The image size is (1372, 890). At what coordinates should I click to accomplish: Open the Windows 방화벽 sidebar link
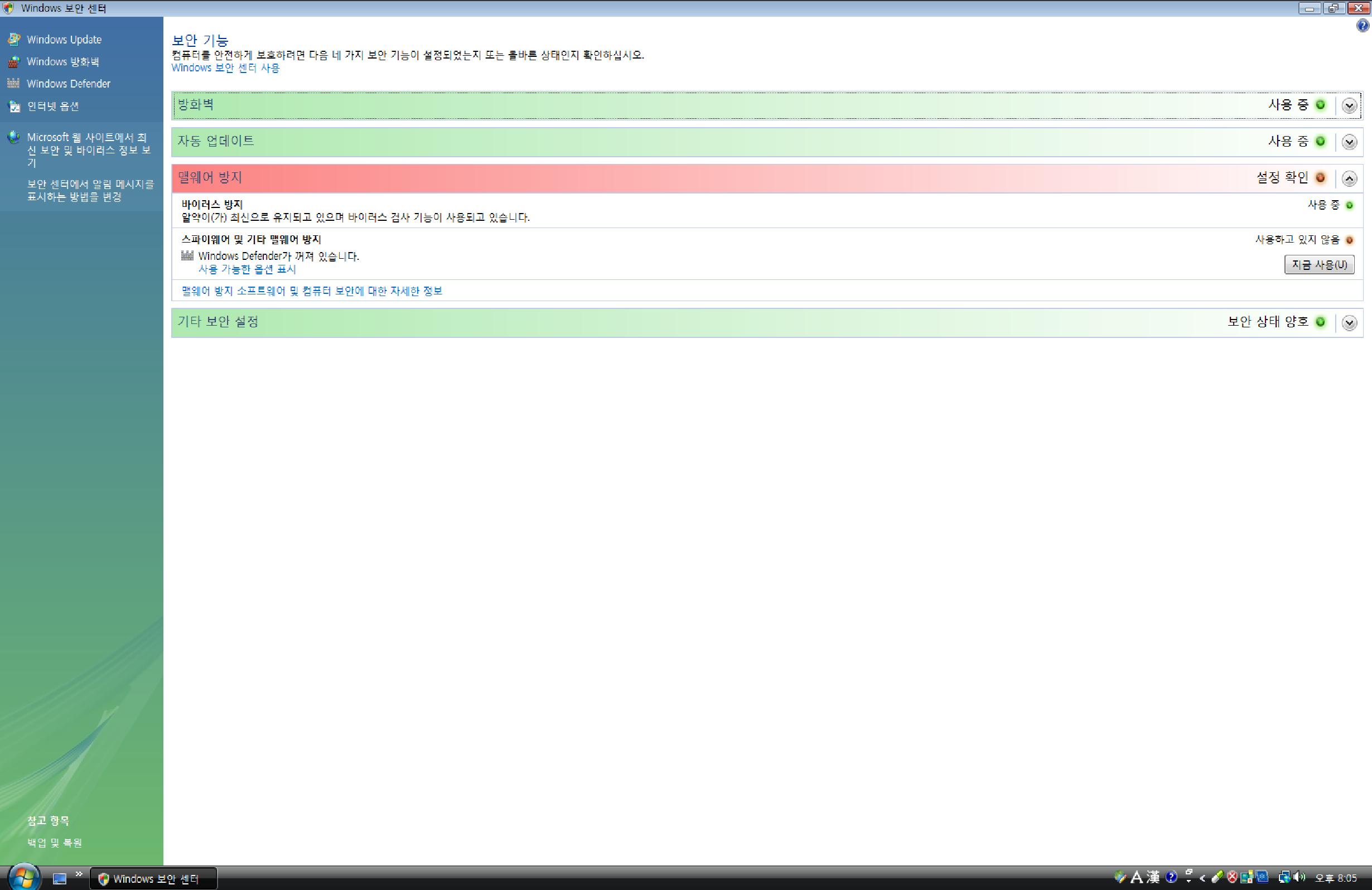(63, 62)
